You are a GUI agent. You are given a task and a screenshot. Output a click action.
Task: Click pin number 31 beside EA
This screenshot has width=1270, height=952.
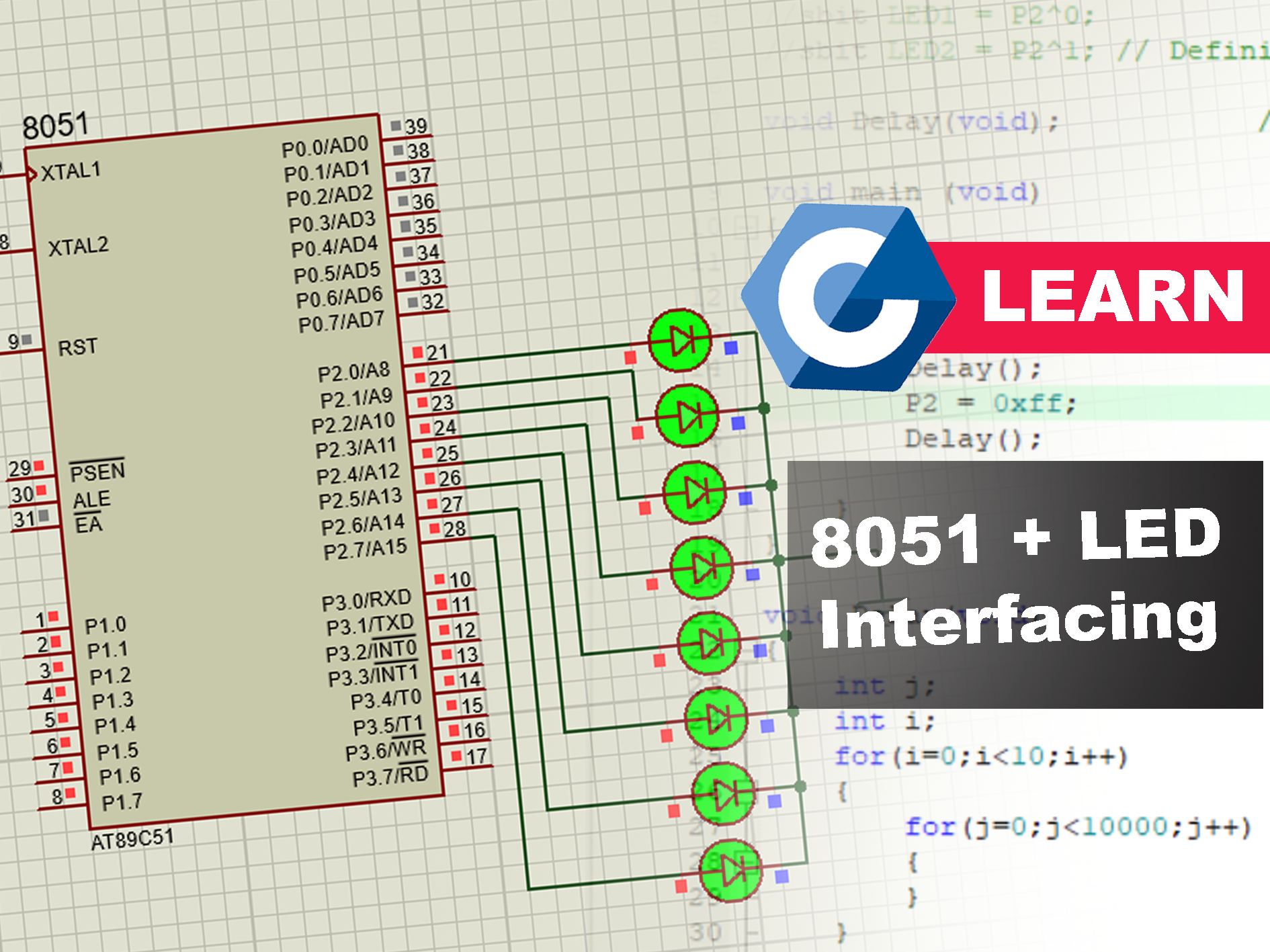pos(31,519)
